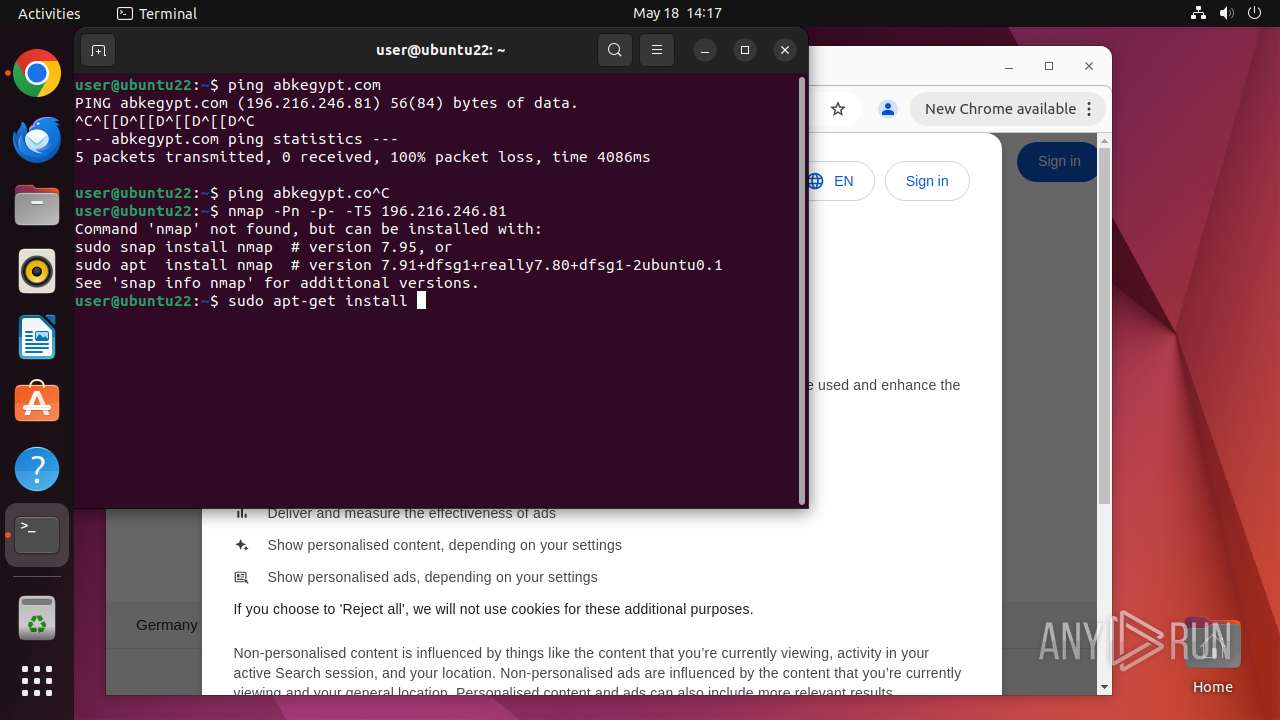Click the volume icon in the top bar
The width and height of the screenshot is (1280, 720).
1227,13
